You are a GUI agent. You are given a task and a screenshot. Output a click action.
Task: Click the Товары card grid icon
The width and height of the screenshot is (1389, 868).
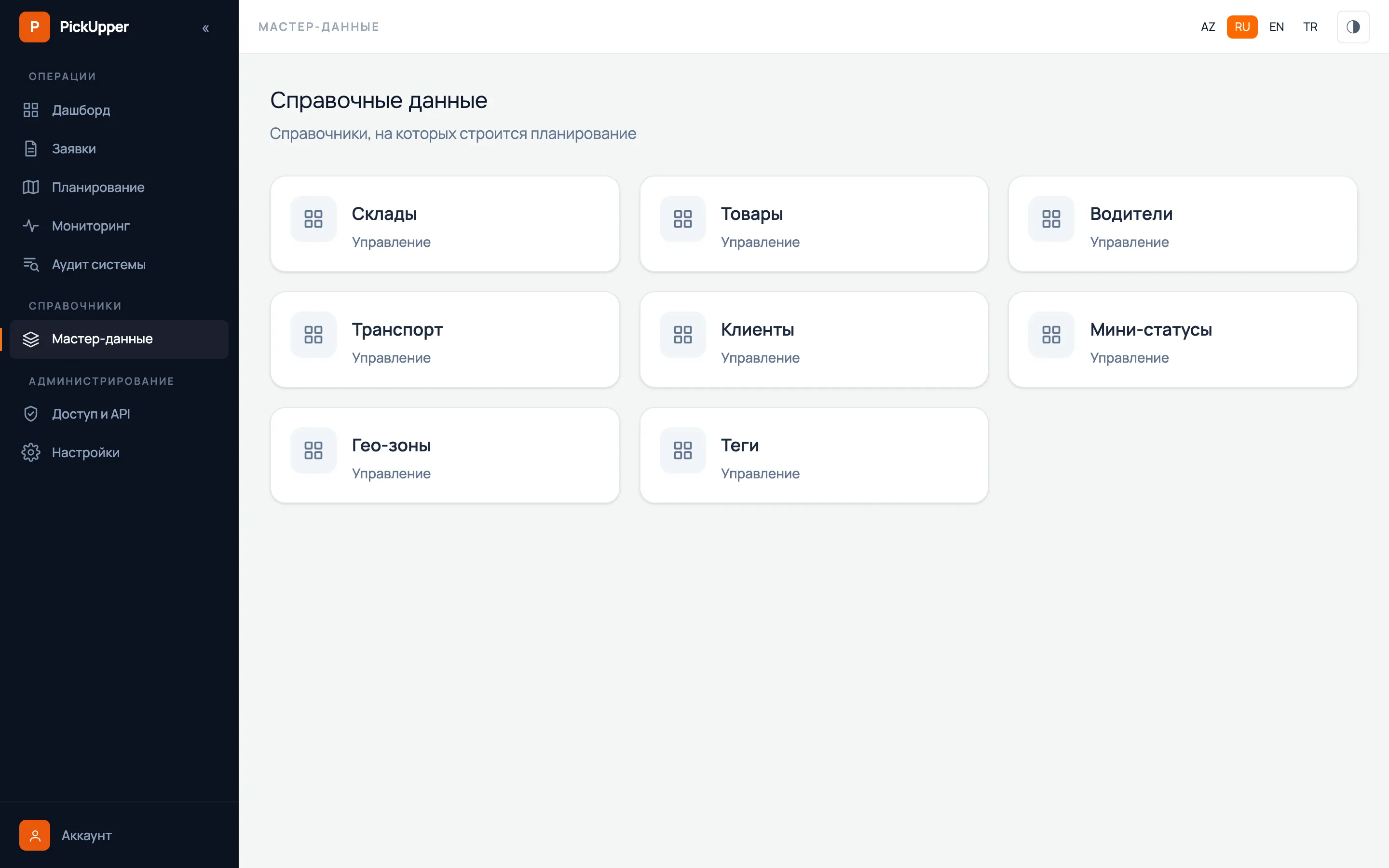682,219
